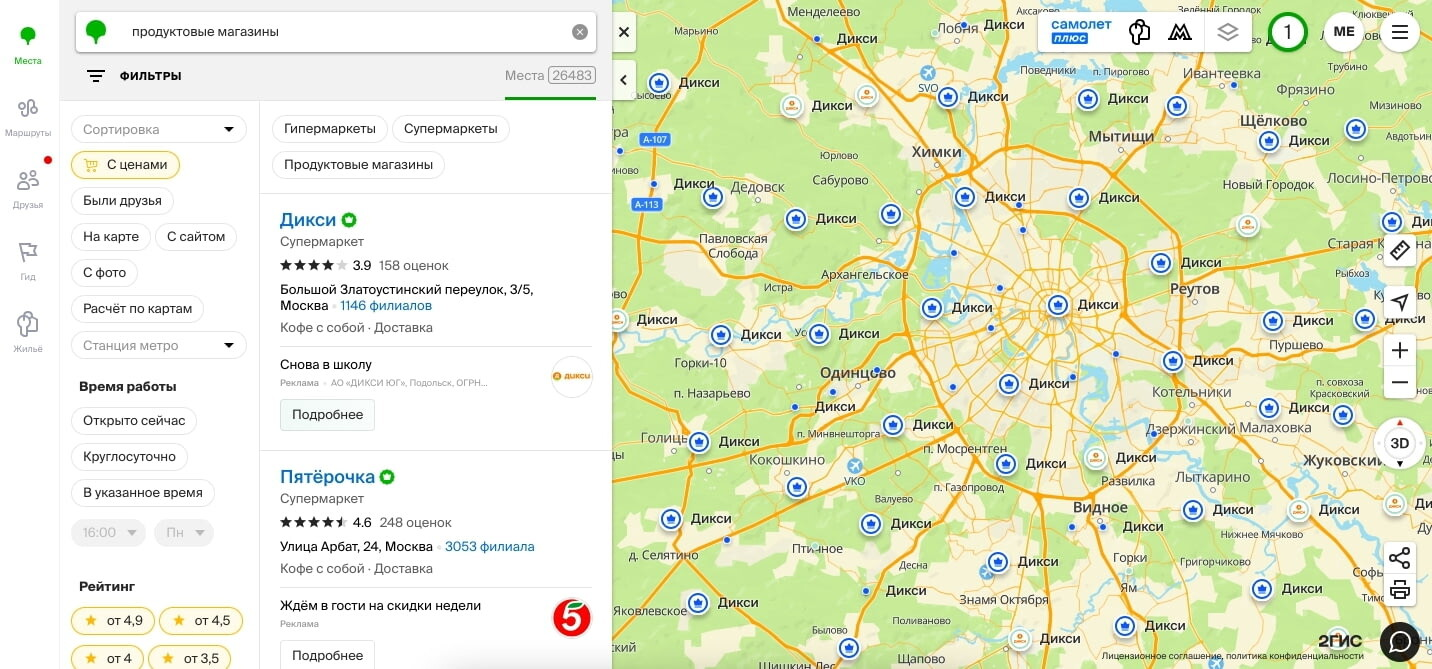Zoom in the map with plus
Viewport: 1432px width, 669px height.
(1399, 350)
